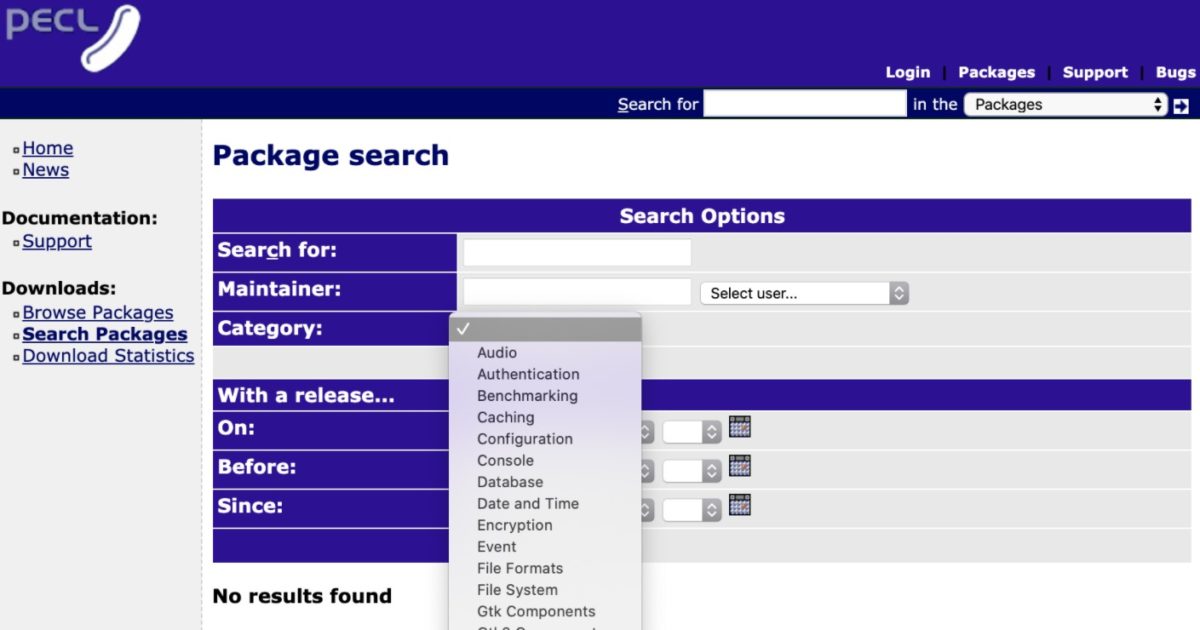The height and width of the screenshot is (630, 1200).
Task: Click the search go arrow icon
Action: [x=1181, y=105]
